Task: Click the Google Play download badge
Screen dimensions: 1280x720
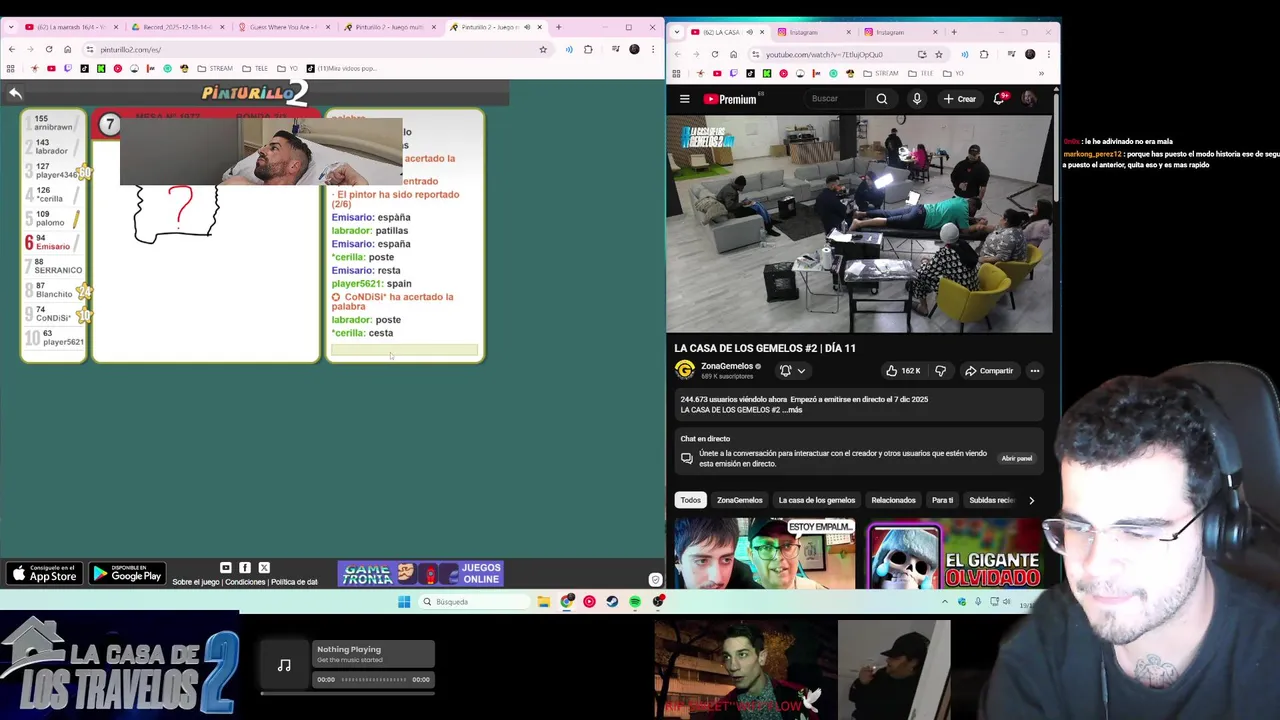Action: tap(126, 573)
